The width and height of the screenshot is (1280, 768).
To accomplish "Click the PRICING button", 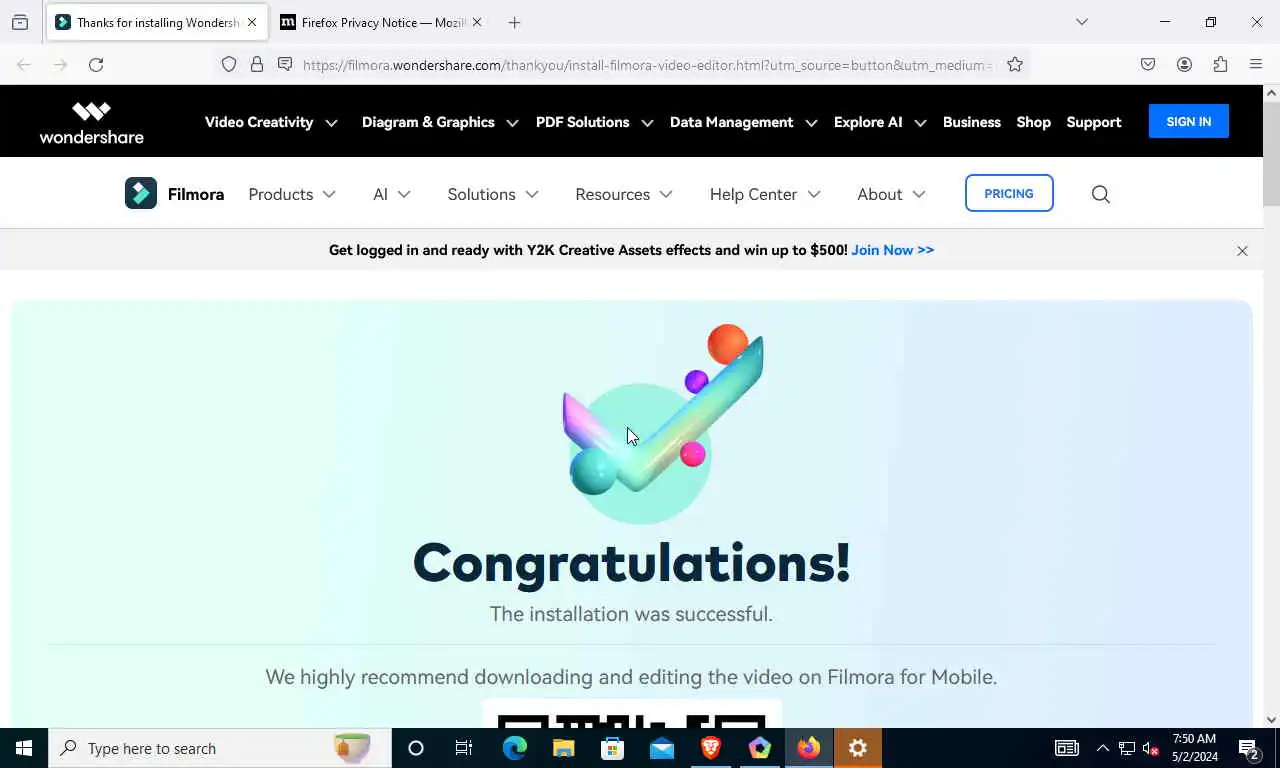I will tap(1009, 193).
